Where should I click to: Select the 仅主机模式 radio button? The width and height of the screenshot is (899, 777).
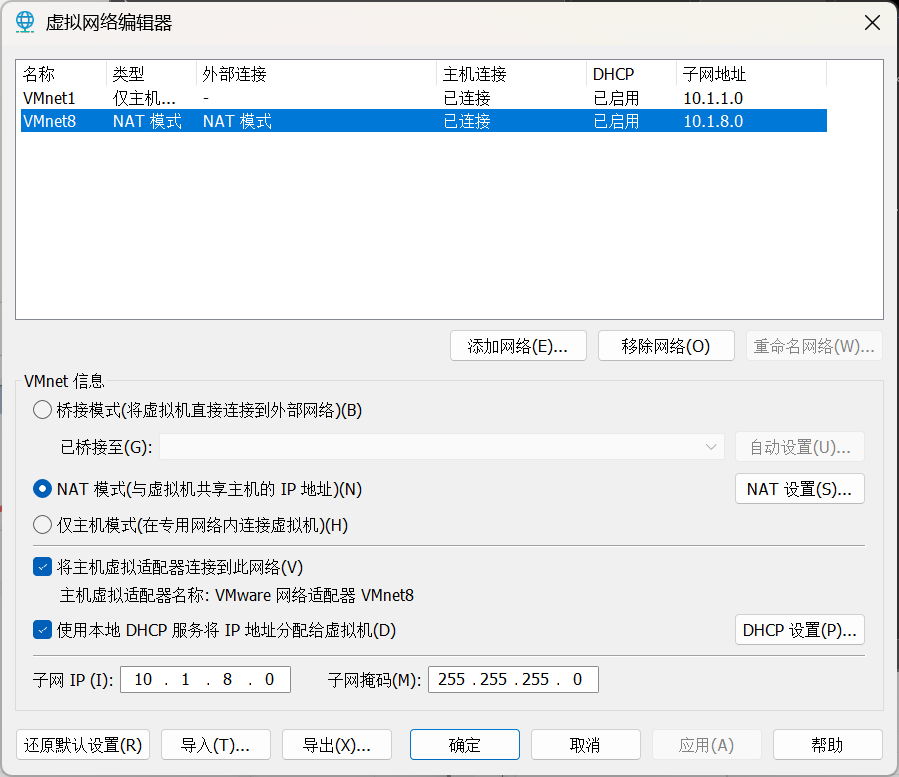click(42, 525)
